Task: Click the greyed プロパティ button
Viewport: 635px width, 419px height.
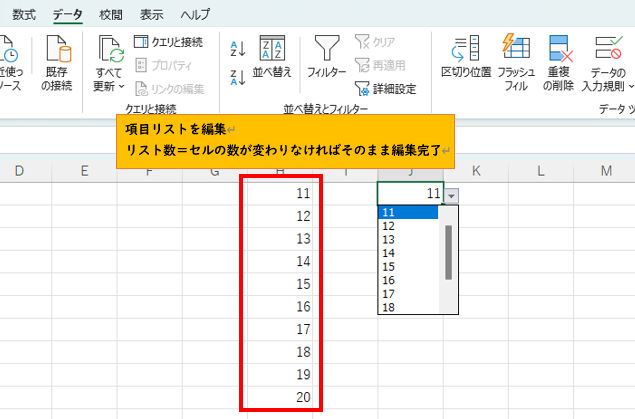Action: (164, 65)
